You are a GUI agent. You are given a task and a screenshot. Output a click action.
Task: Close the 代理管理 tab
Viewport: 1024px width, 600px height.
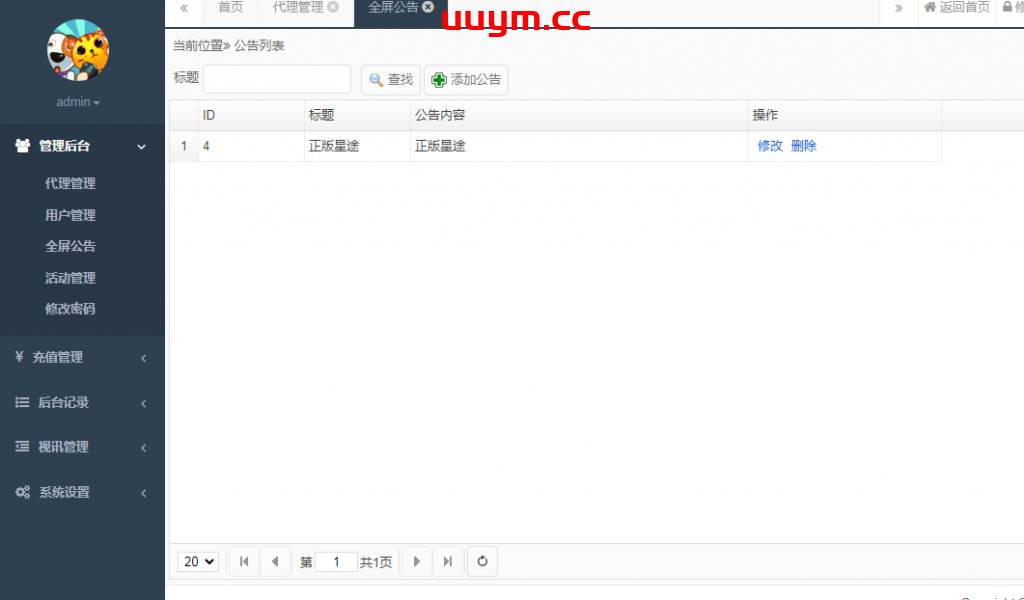333,7
